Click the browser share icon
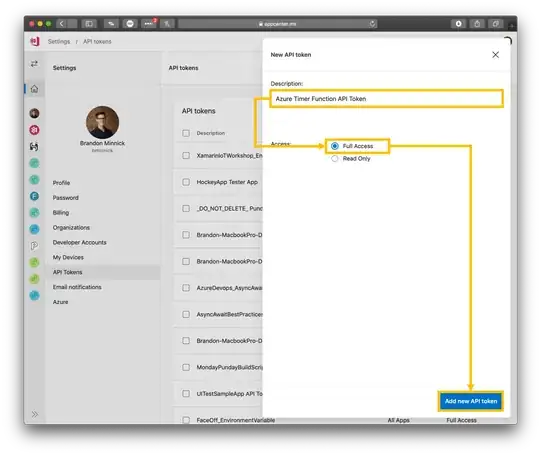Viewport: 540px width, 455px height. (477, 23)
